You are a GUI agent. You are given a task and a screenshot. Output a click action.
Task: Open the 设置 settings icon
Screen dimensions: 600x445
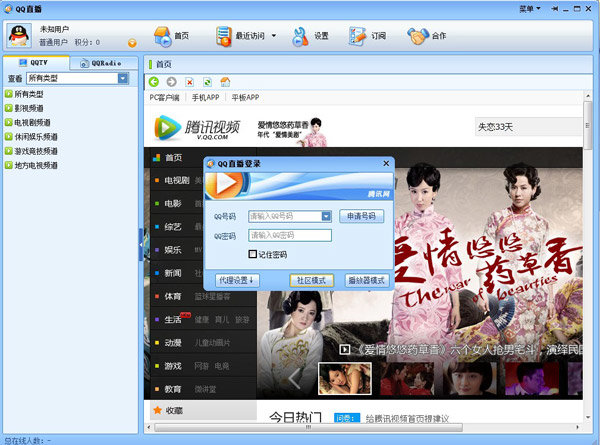tap(300, 36)
